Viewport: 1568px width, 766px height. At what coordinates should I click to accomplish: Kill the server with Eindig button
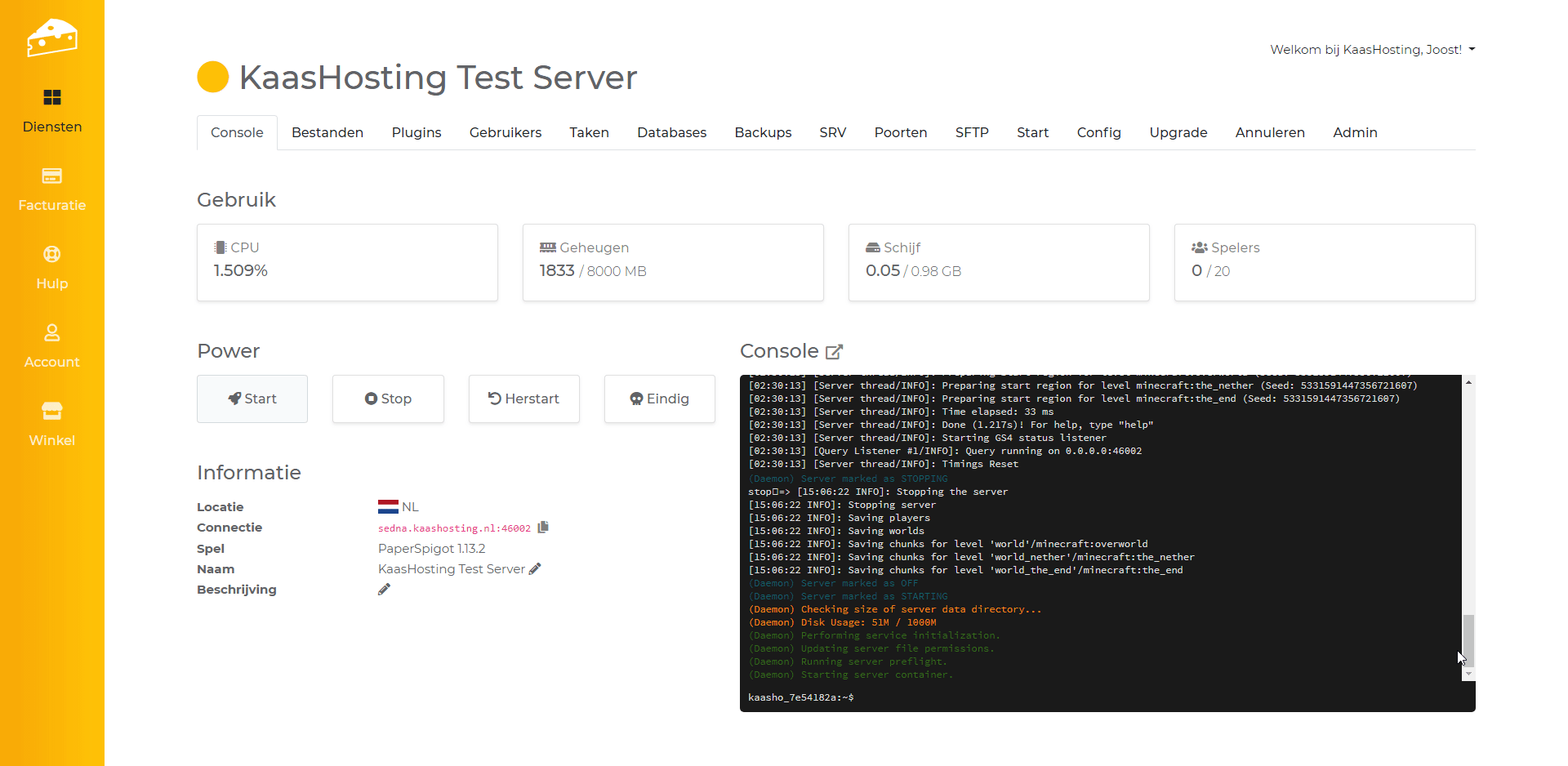point(659,399)
